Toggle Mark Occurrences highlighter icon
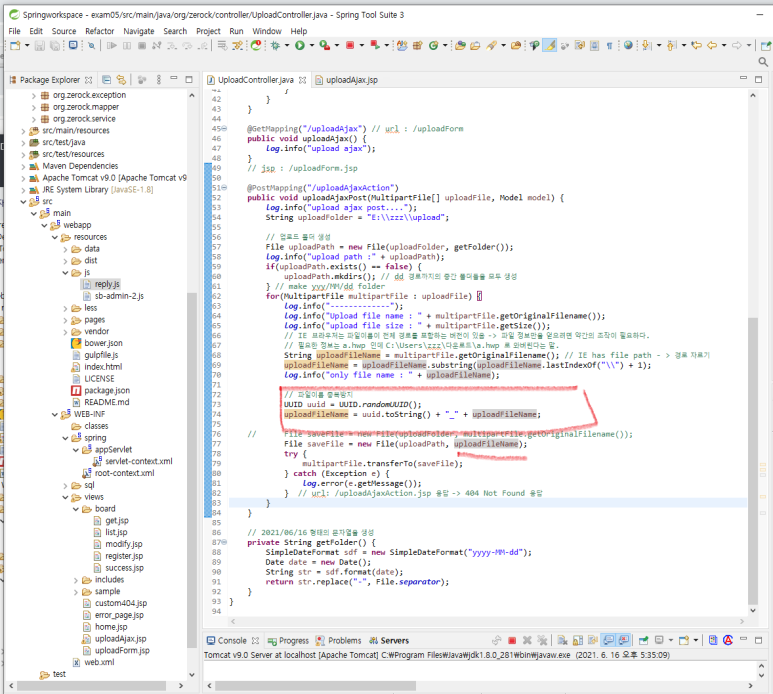 tap(549, 45)
